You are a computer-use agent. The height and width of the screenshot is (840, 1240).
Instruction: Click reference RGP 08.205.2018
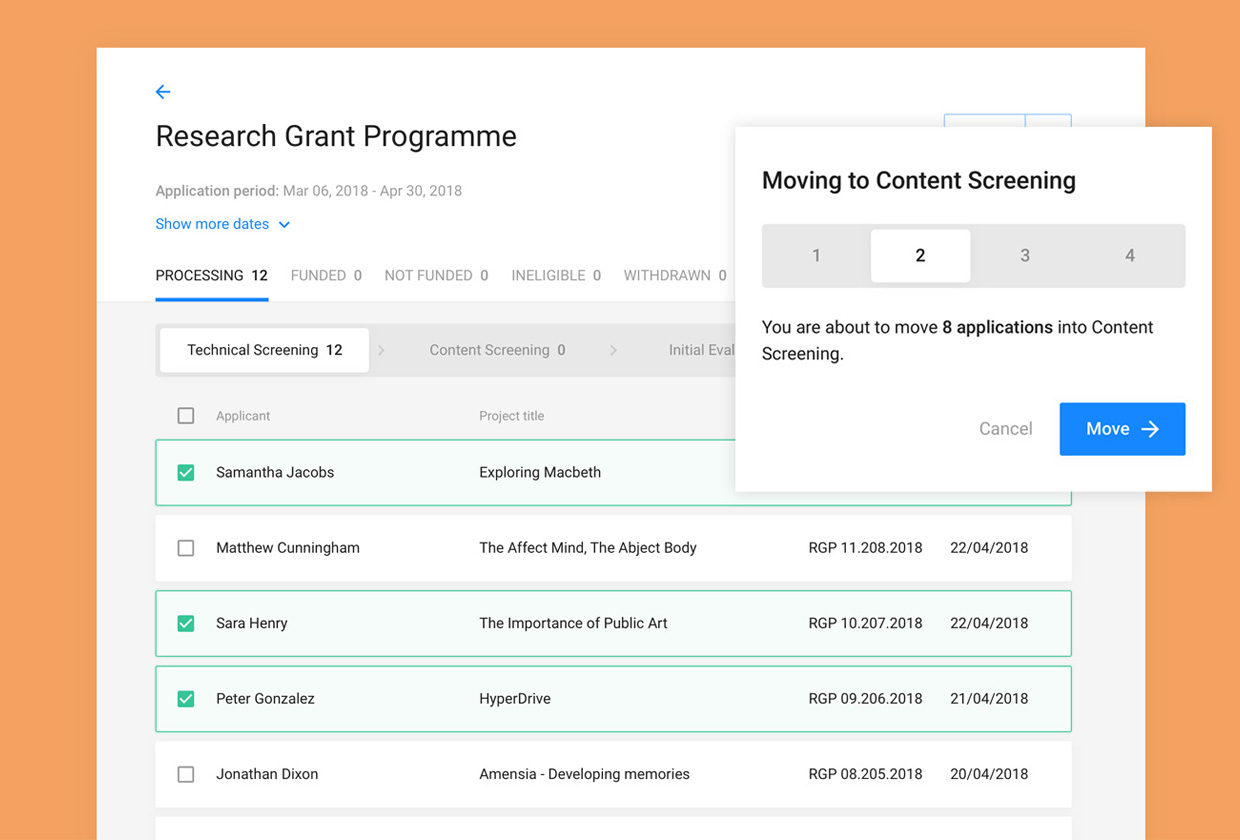coord(865,774)
